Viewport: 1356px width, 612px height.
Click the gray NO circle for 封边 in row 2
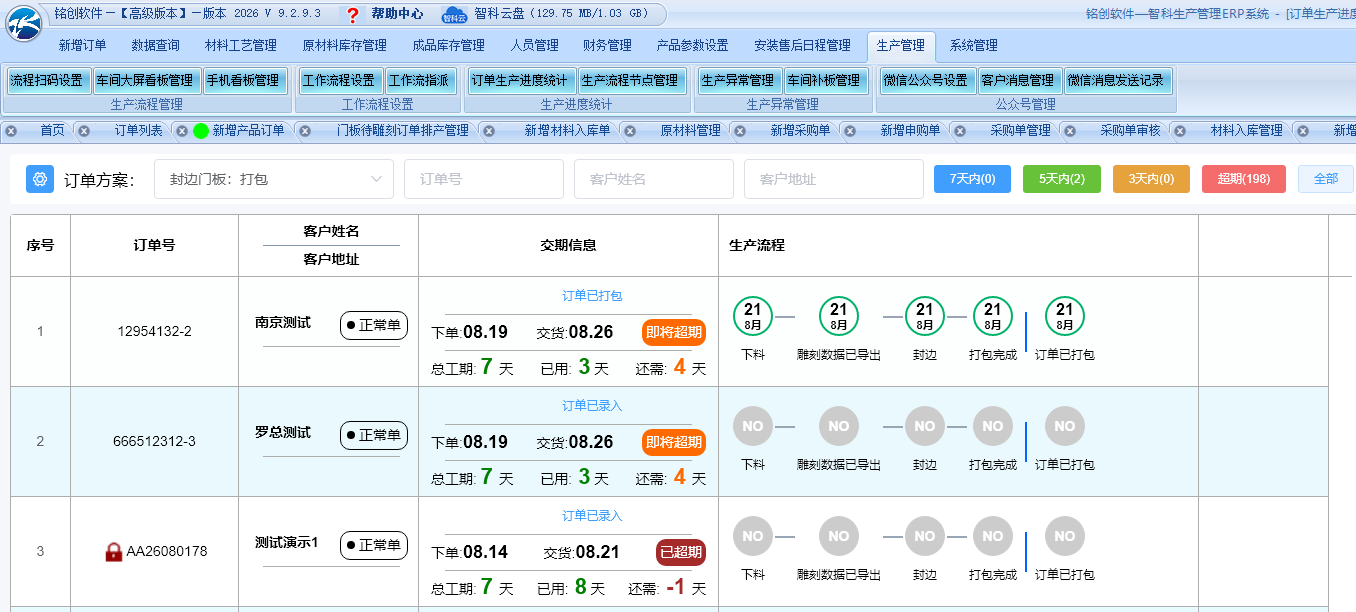925,427
